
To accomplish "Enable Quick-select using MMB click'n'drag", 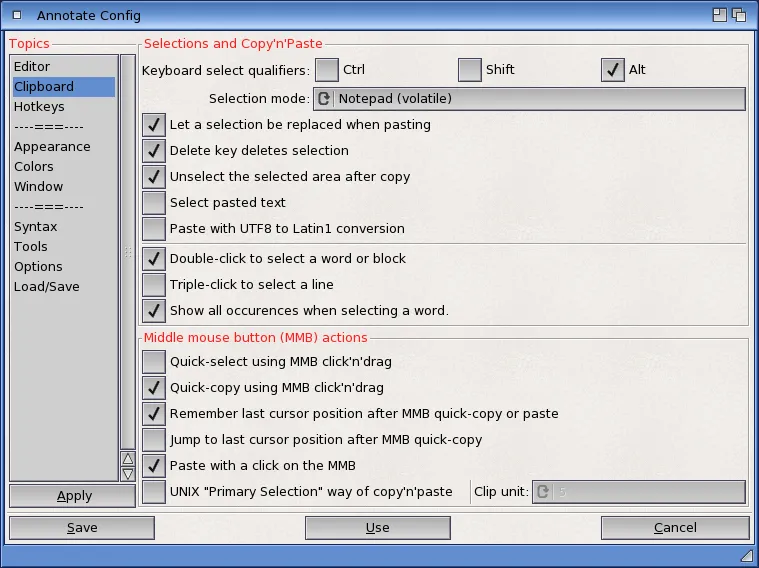I will [154, 362].
